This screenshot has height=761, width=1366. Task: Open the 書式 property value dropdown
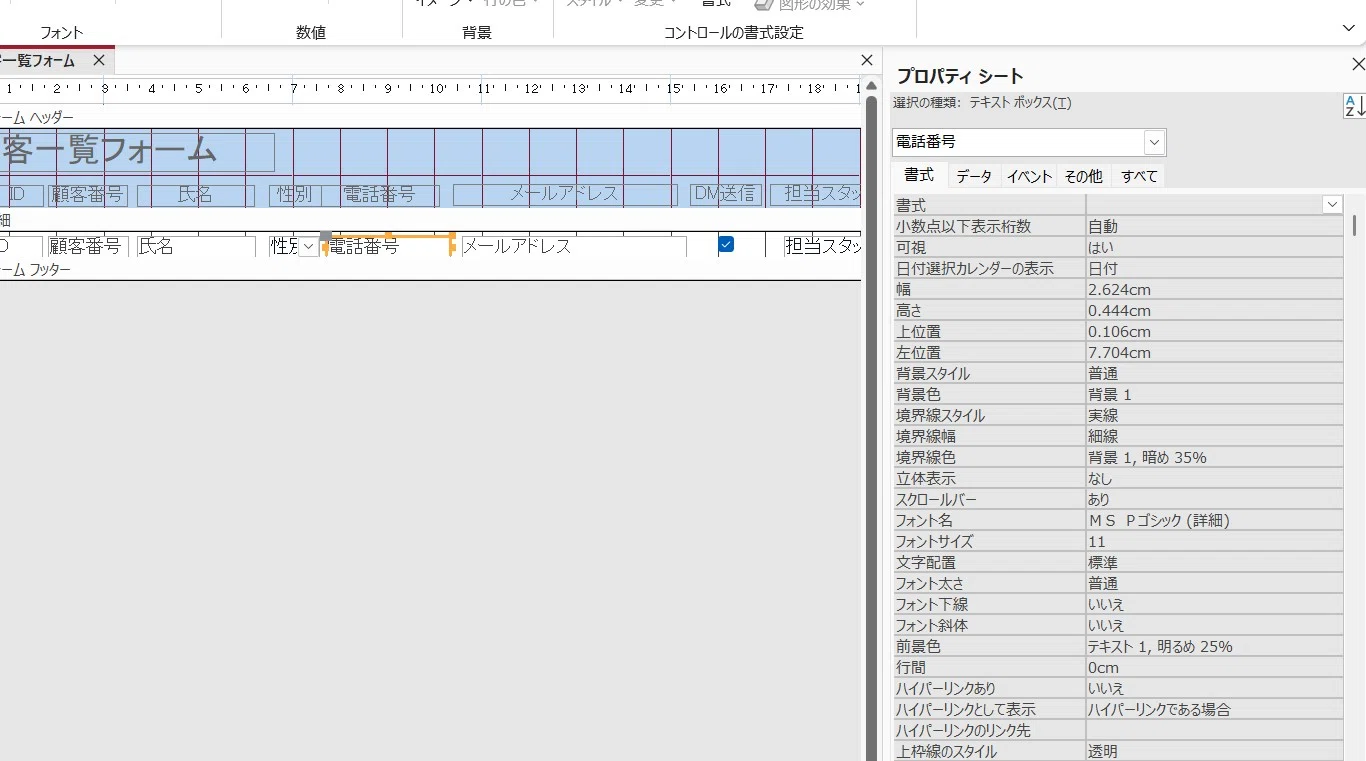coord(1332,204)
